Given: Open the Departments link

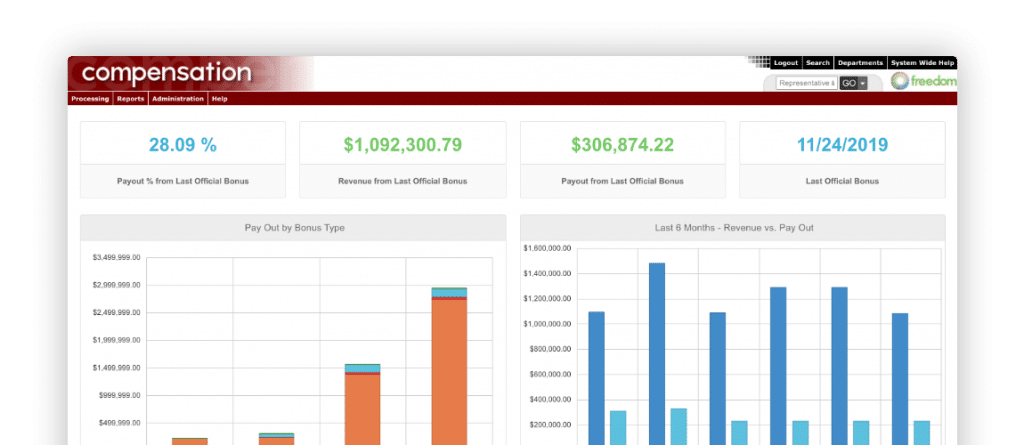Looking at the screenshot, I should pyautogui.click(x=860, y=63).
